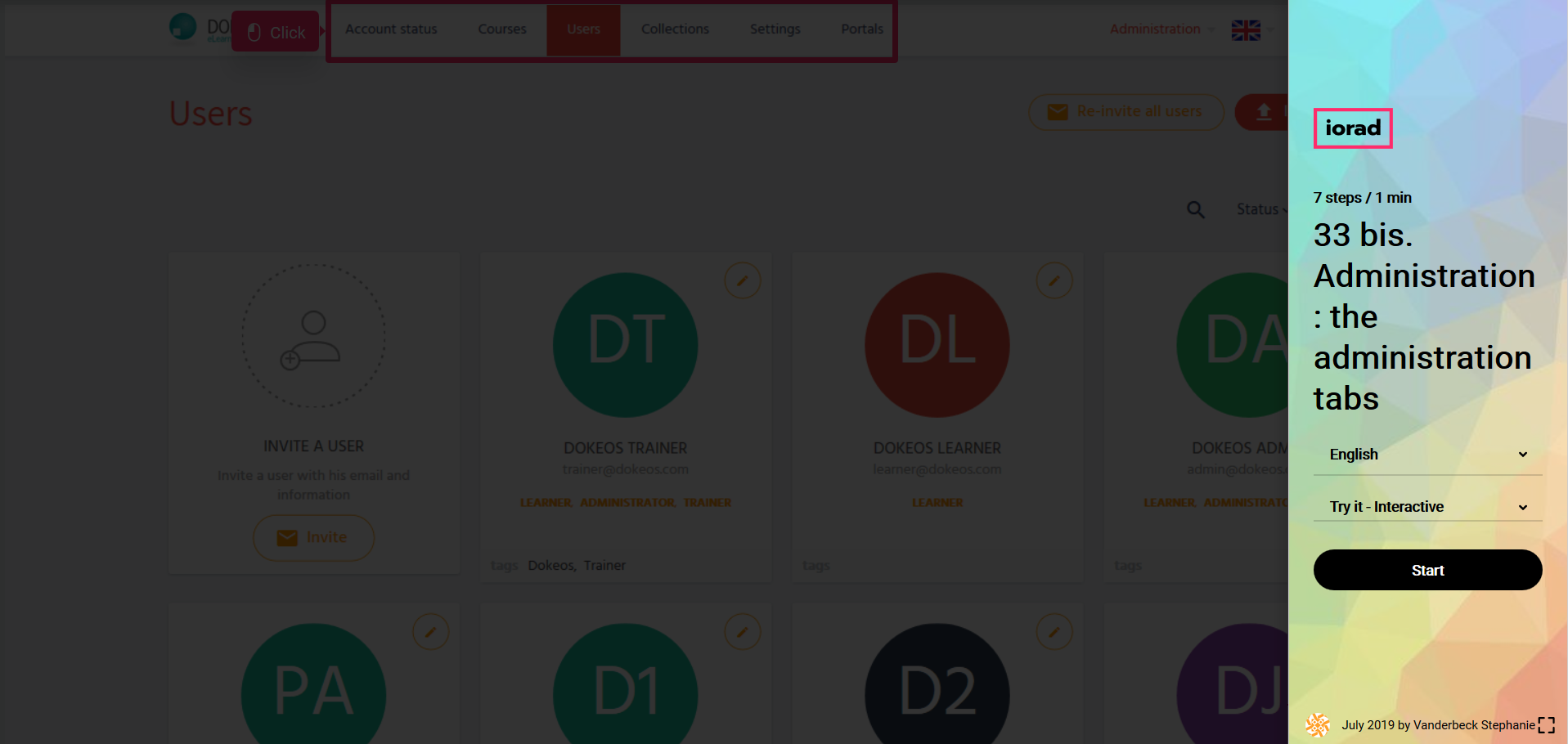Expand the Status filter dropdown

tap(1260, 209)
